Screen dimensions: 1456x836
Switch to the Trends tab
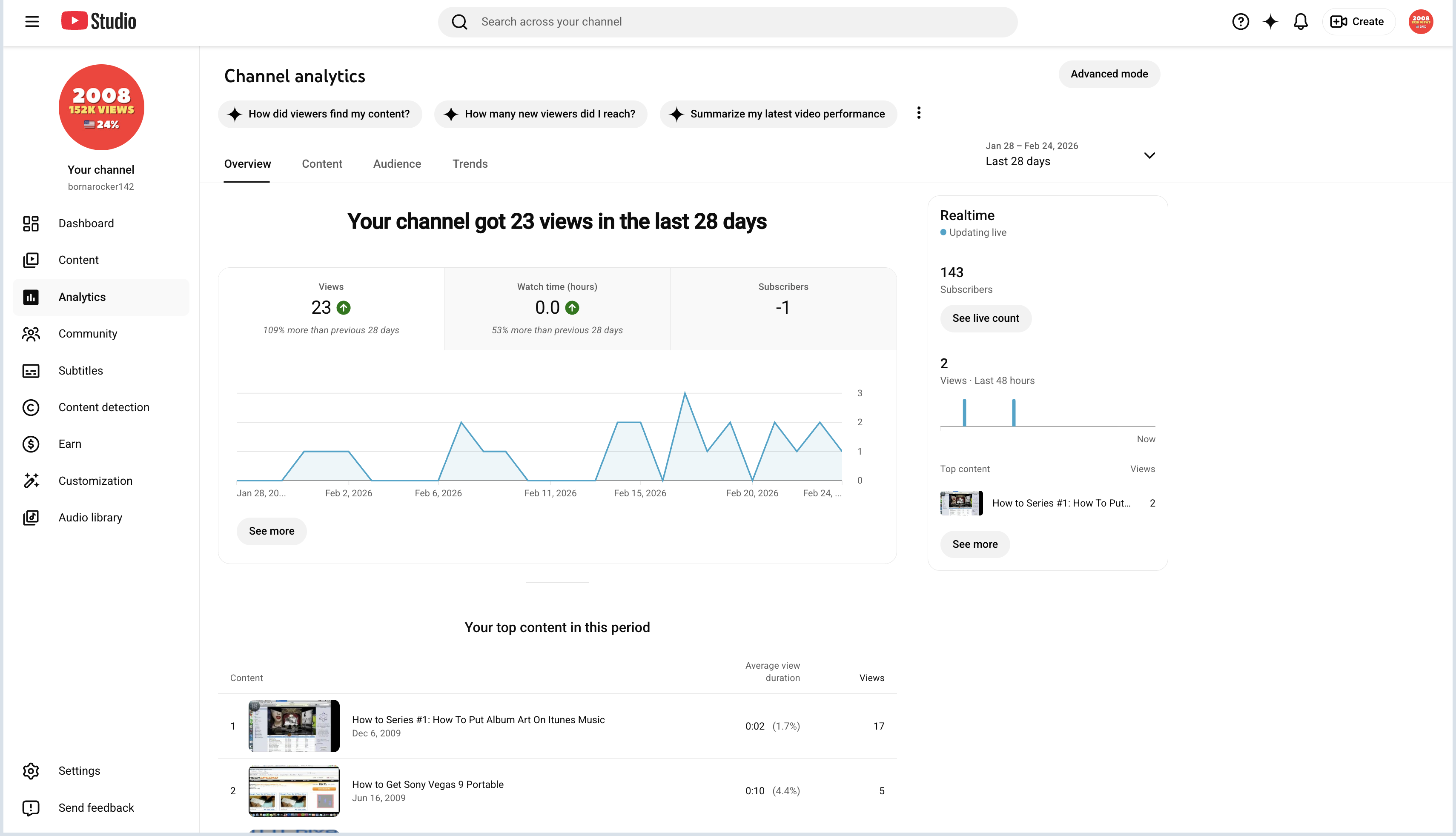(470, 163)
